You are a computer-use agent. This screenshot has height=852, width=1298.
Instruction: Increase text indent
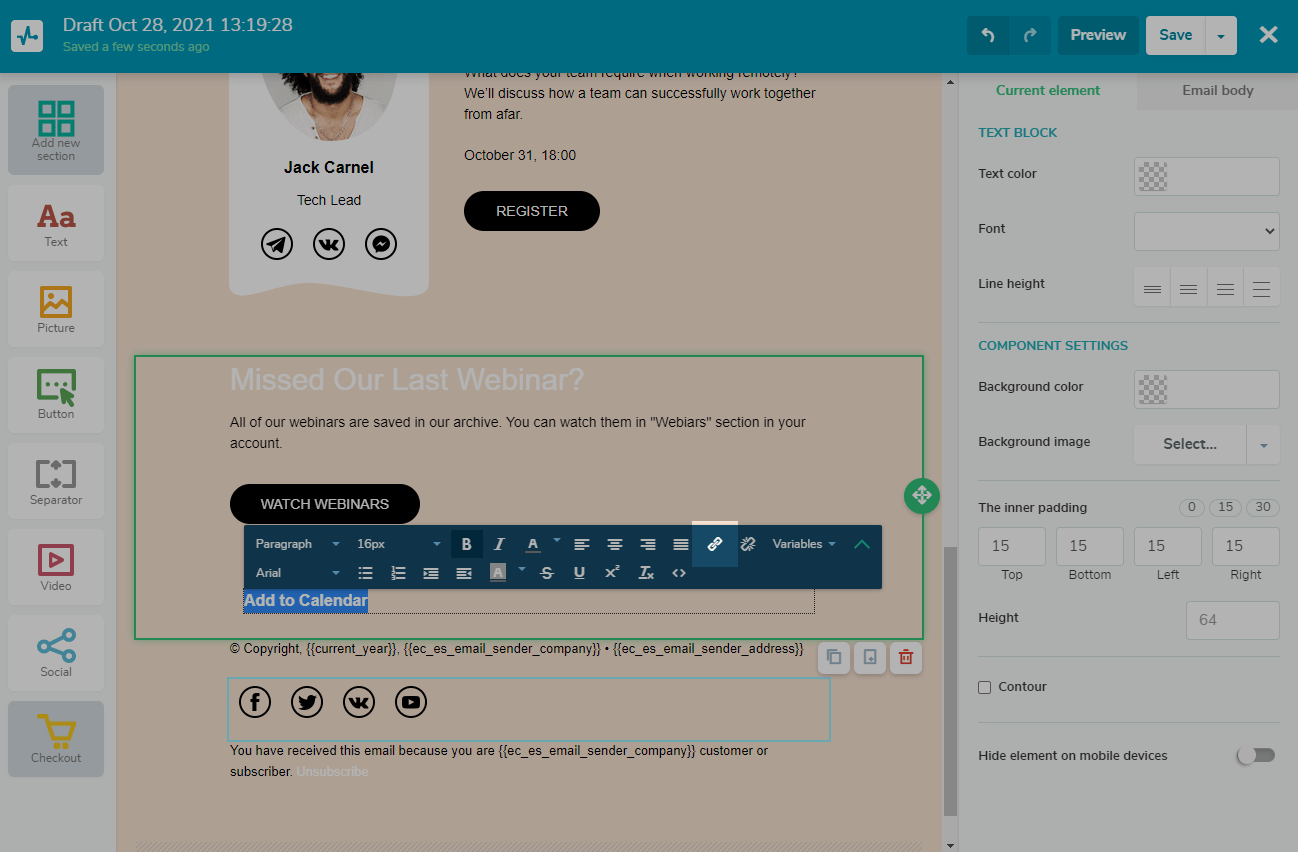pyautogui.click(x=431, y=573)
